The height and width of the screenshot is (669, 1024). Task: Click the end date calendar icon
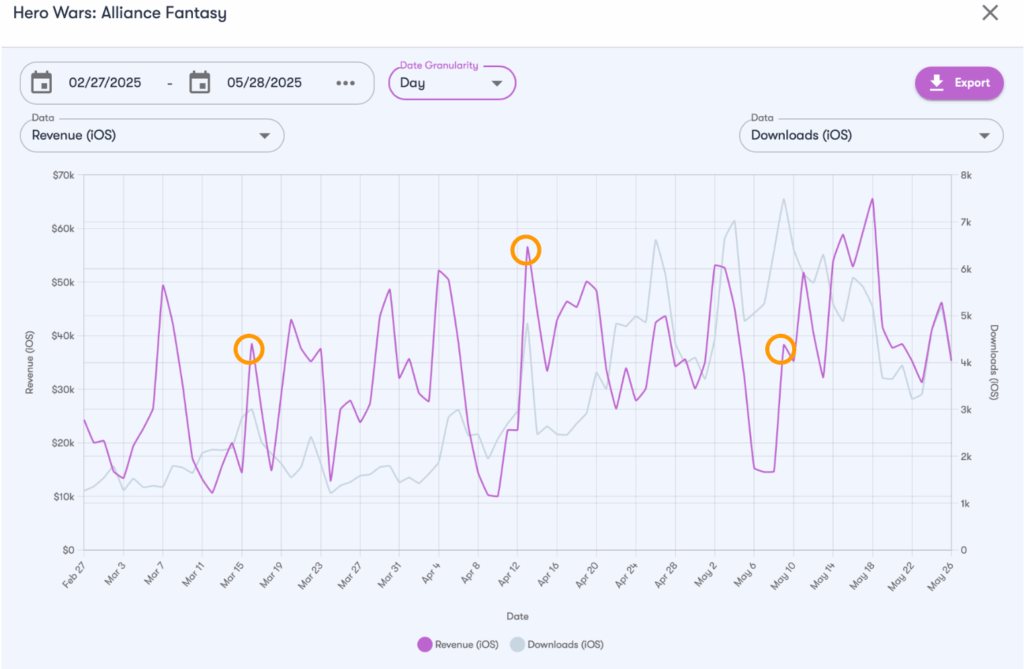[x=200, y=82]
